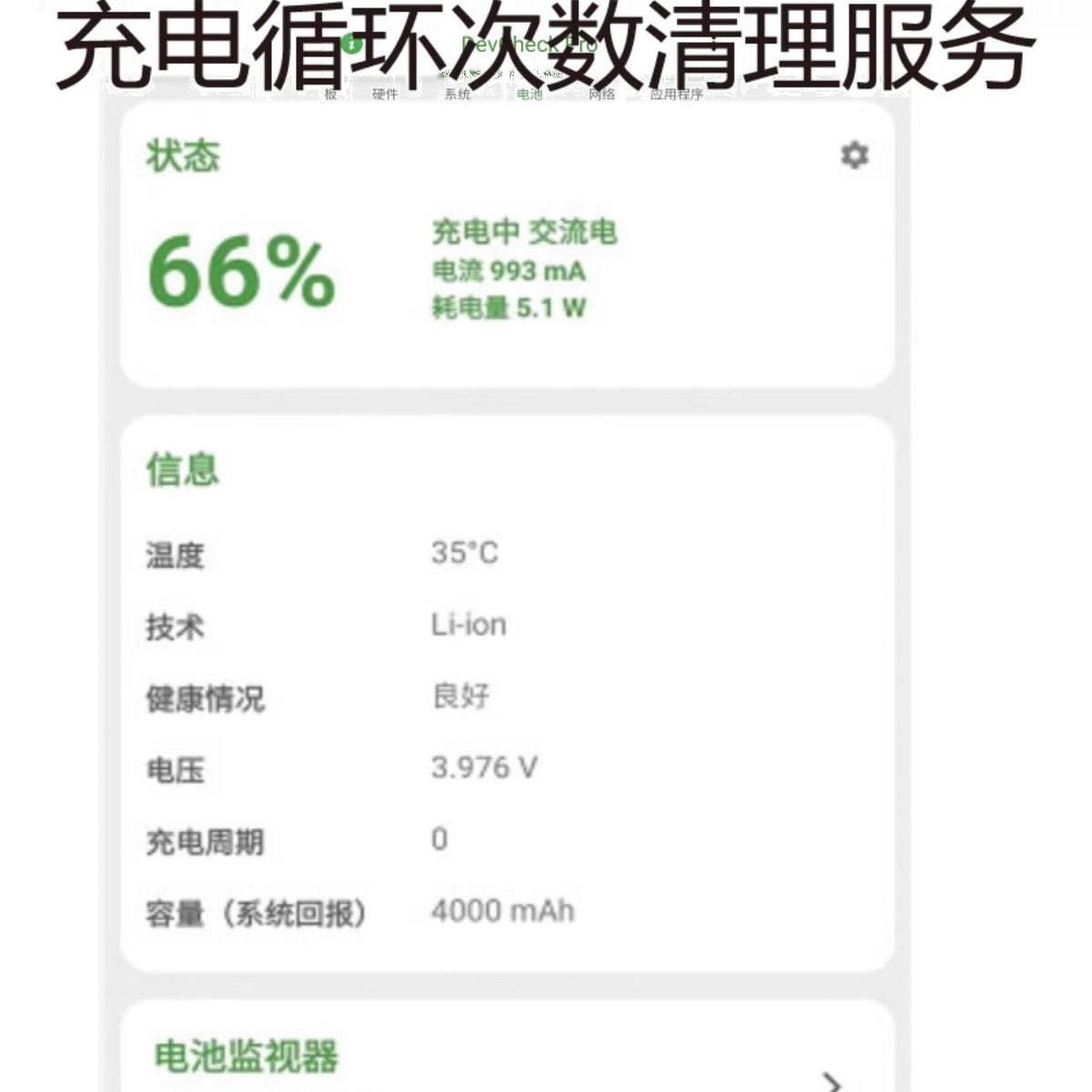The height and width of the screenshot is (1092, 1092).
Task: Click the Li-ion technology value
Action: pyautogui.click(x=469, y=625)
